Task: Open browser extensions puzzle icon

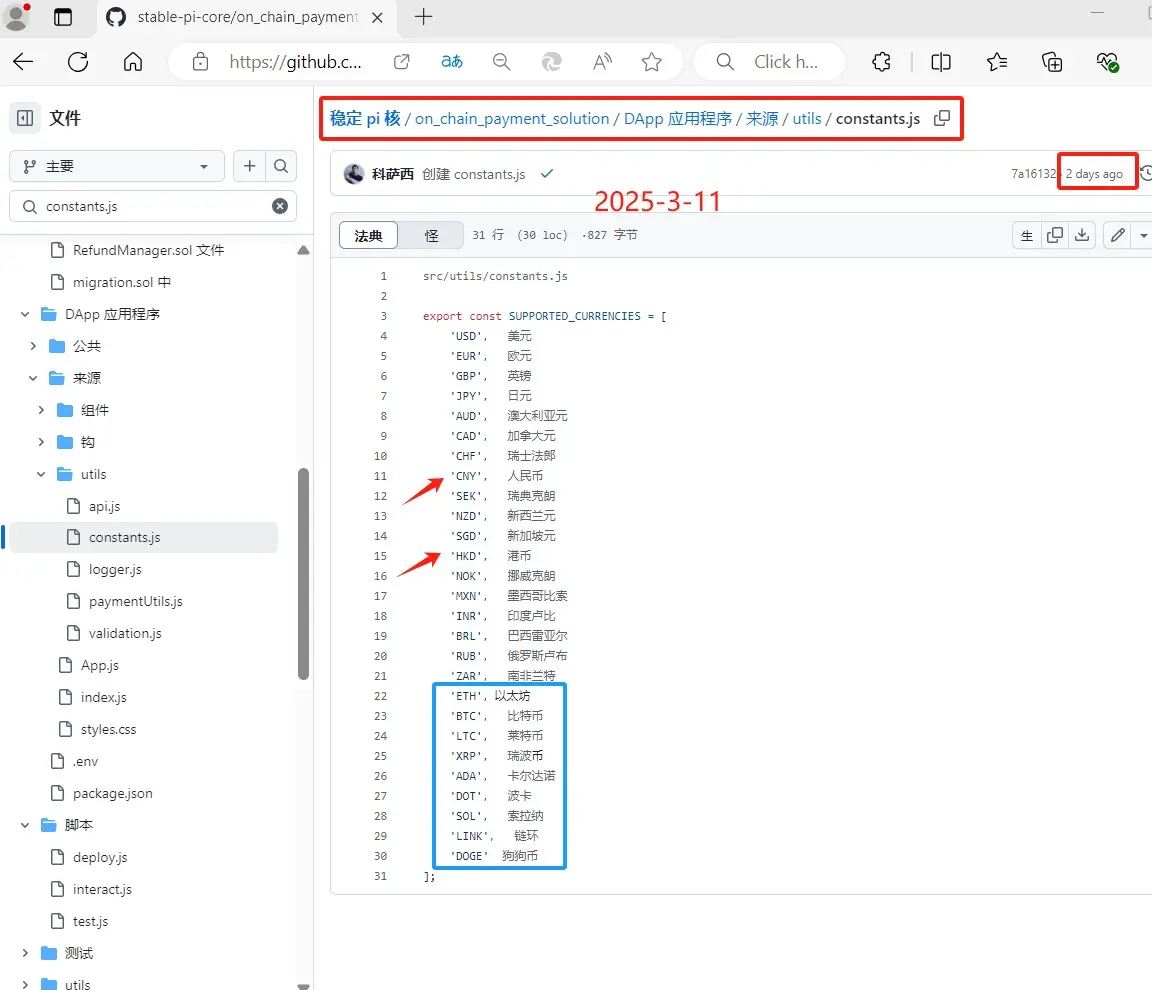Action: (882, 62)
